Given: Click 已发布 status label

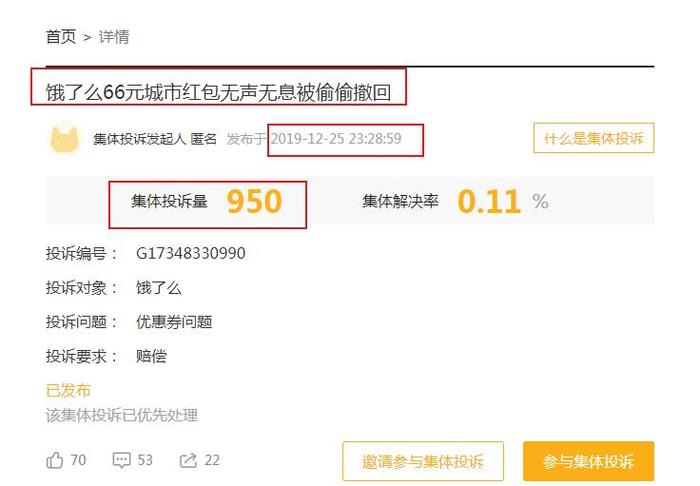Looking at the screenshot, I should pyautogui.click(x=68, y=390).
